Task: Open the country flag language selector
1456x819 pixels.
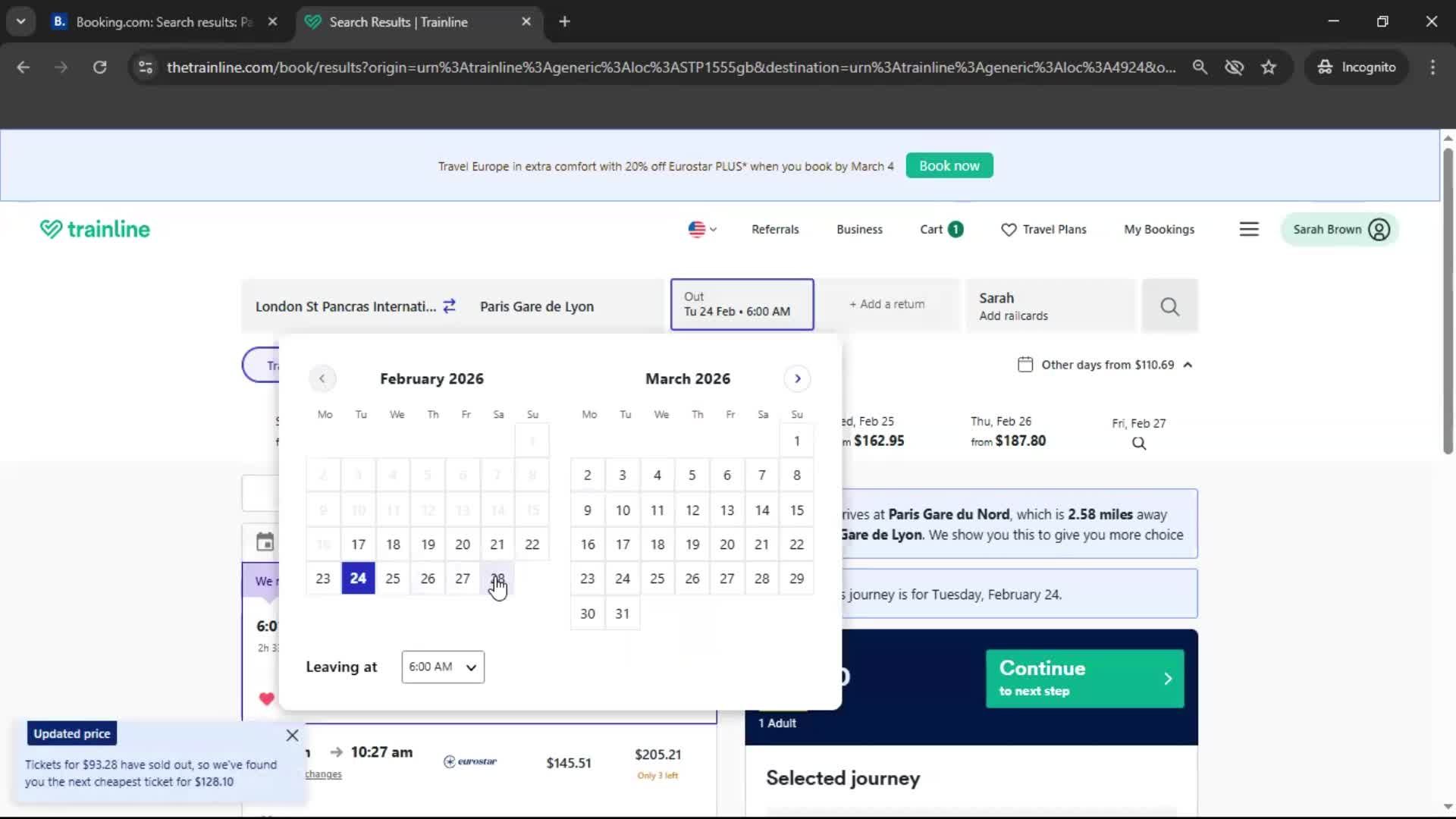Action: tap(701, 229)
